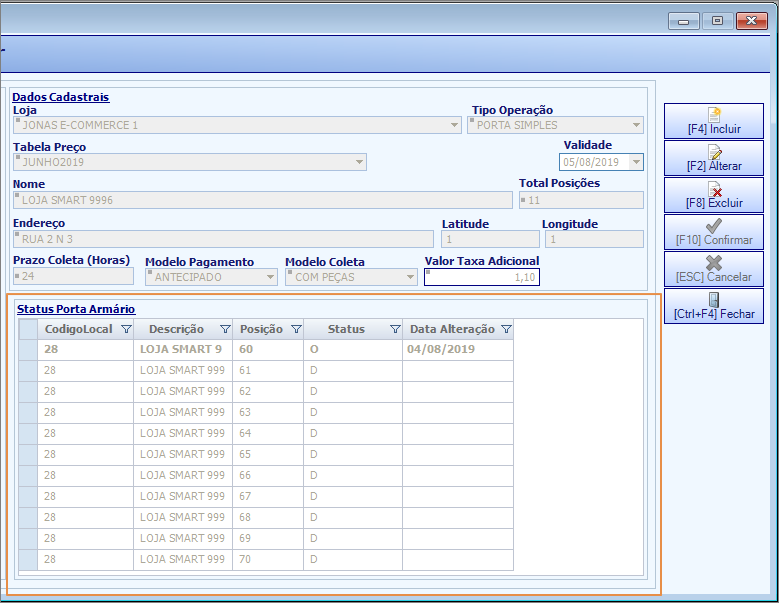
Task: Open the Posição column filter funnel
Action: coord(296,329)
